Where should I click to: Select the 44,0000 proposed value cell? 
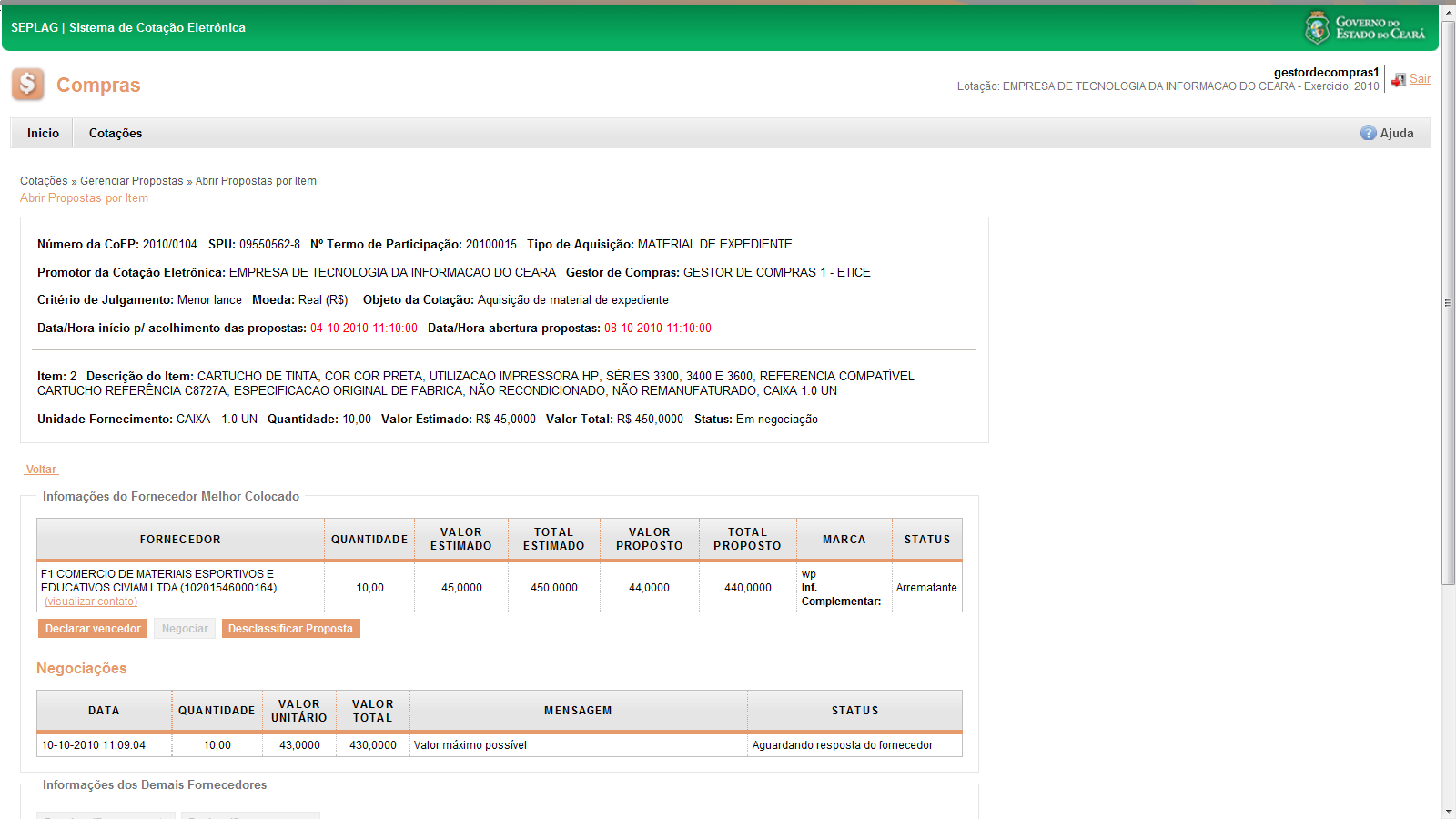(x=650, y=588)
